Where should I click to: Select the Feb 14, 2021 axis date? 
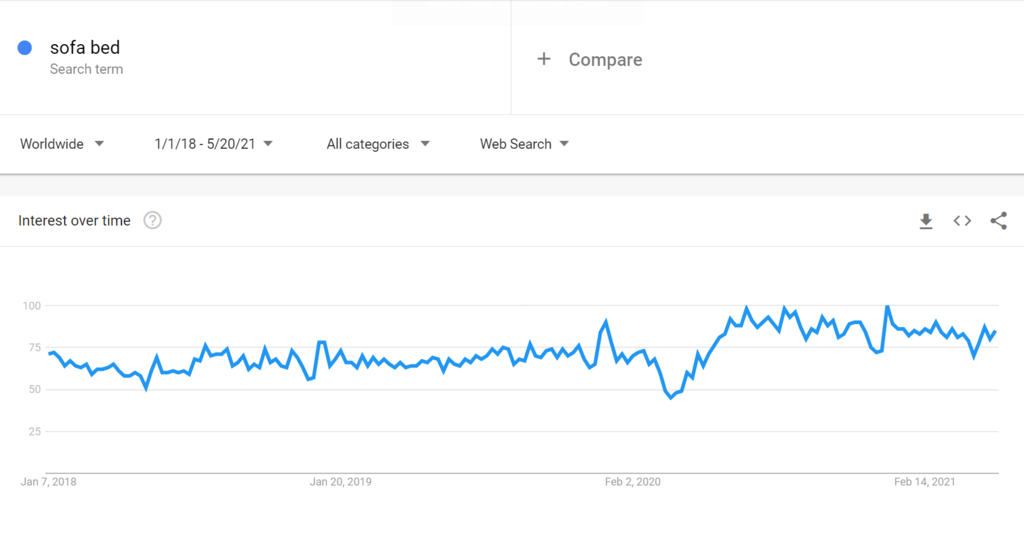pyautogui.click(x=925, y=482)
